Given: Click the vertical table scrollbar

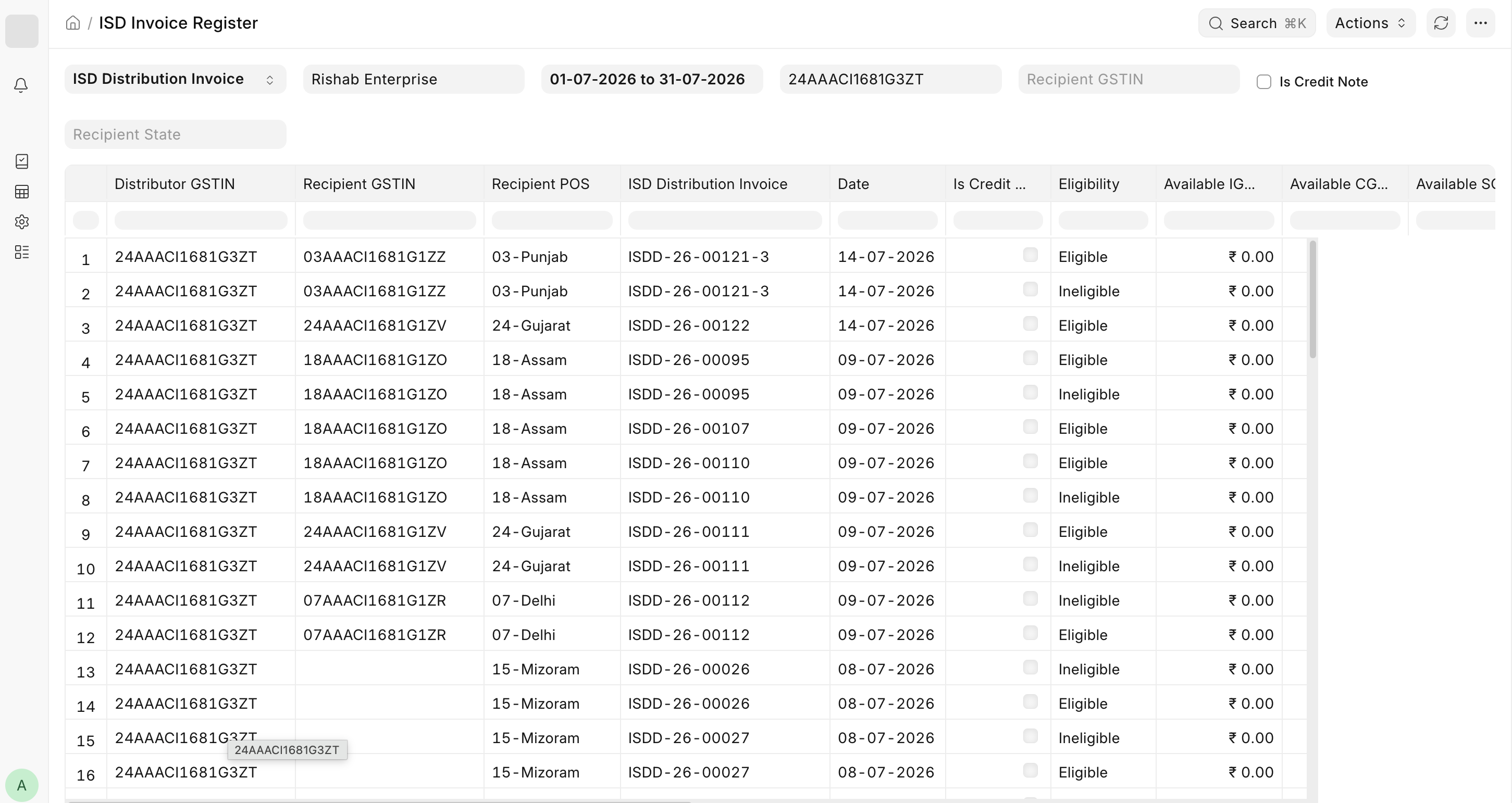Looking at the screenshot, I should tap(1313, 299).
